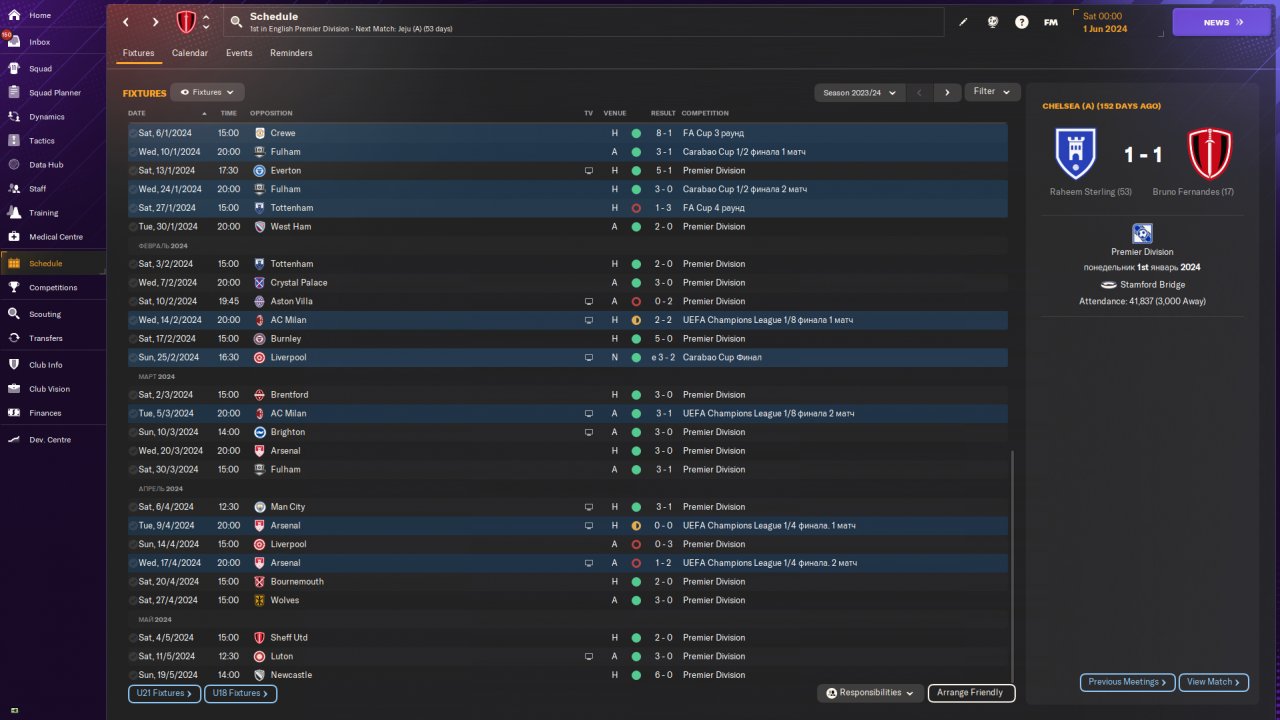The image size is (1280, 720).
Task: Click the Raheem Sterling (53) scorer text
Action: click(1090, 192)
